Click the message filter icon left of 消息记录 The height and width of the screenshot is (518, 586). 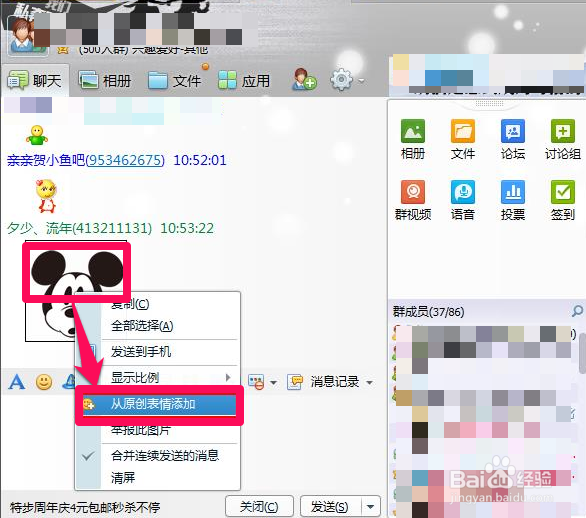point(256,382)
